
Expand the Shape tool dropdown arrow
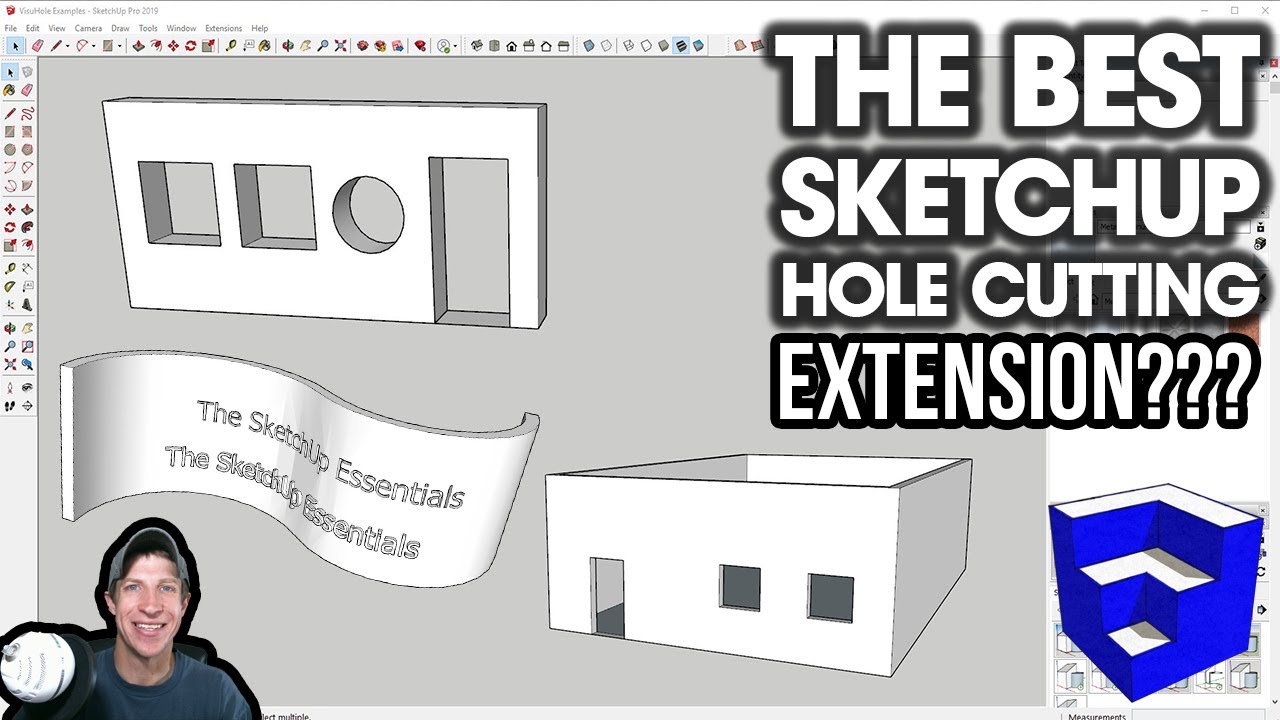pos(119,46)
